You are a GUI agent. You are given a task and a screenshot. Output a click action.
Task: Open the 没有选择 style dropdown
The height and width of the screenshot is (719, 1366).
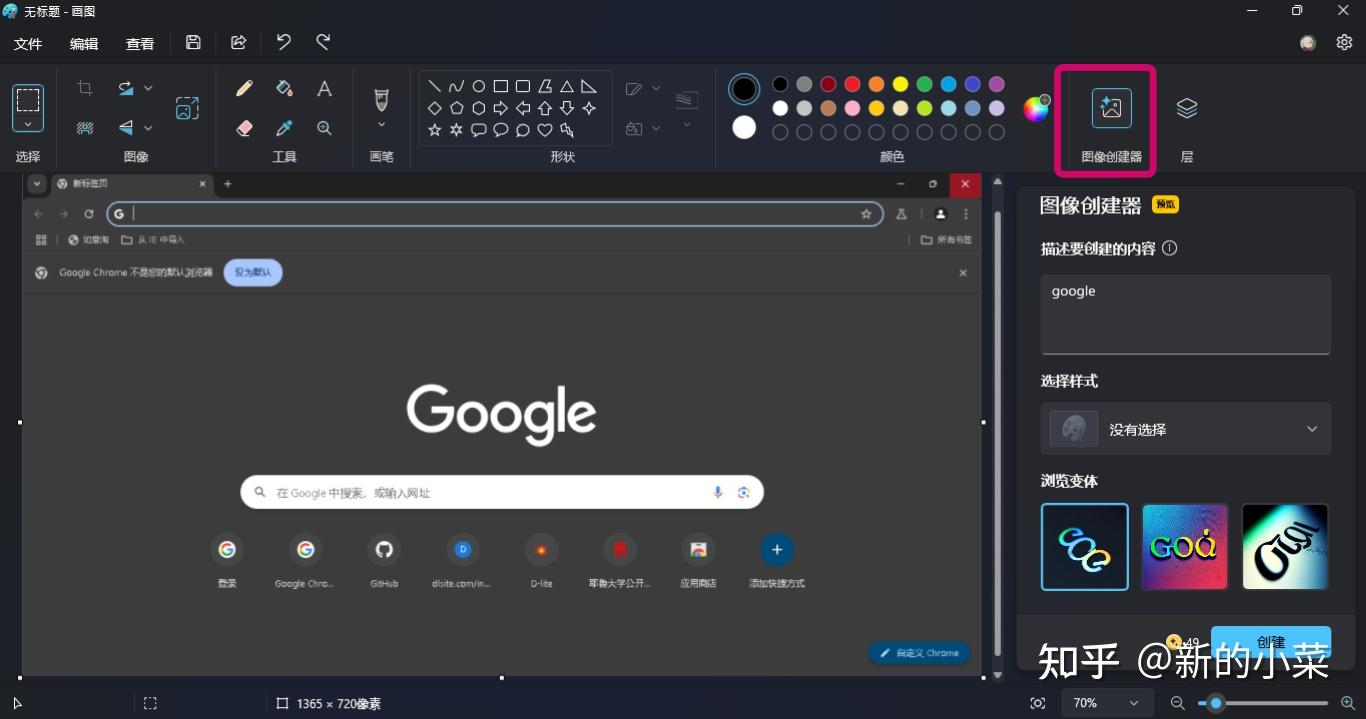coord(1185,428)
